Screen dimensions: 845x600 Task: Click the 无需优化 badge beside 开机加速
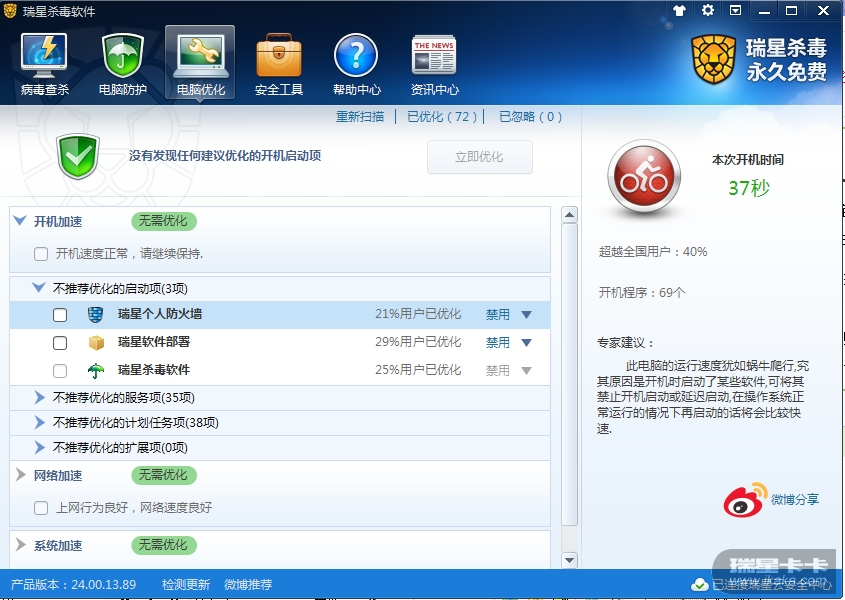click(164, 221)
